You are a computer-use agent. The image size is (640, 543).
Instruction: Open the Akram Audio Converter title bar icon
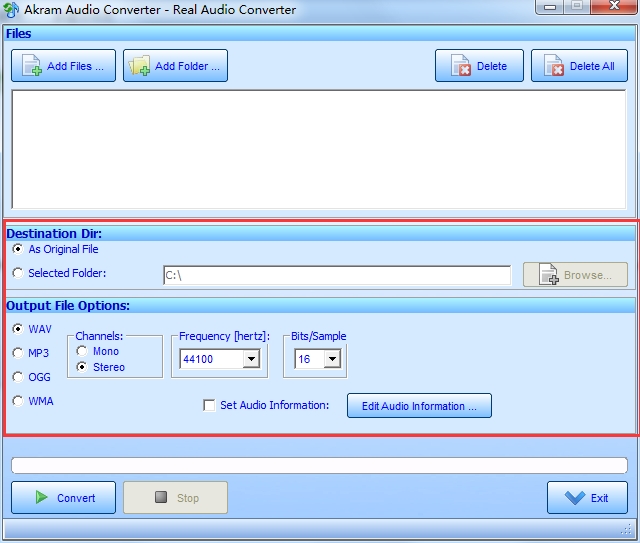pyautogui.click(x=10, y=9)
